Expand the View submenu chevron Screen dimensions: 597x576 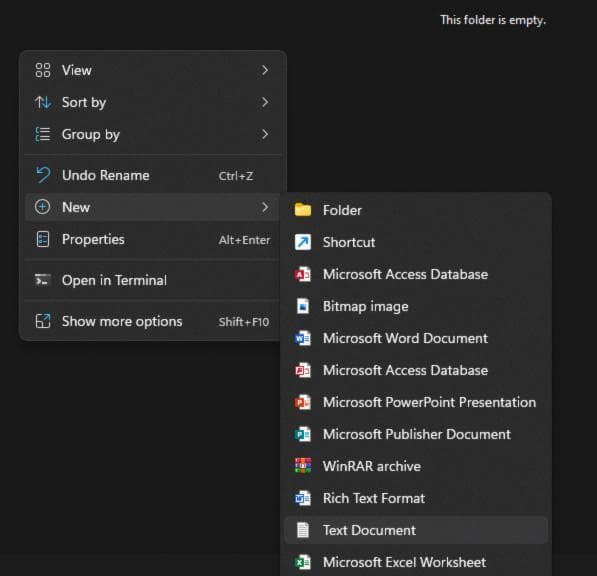pos(265,70)
